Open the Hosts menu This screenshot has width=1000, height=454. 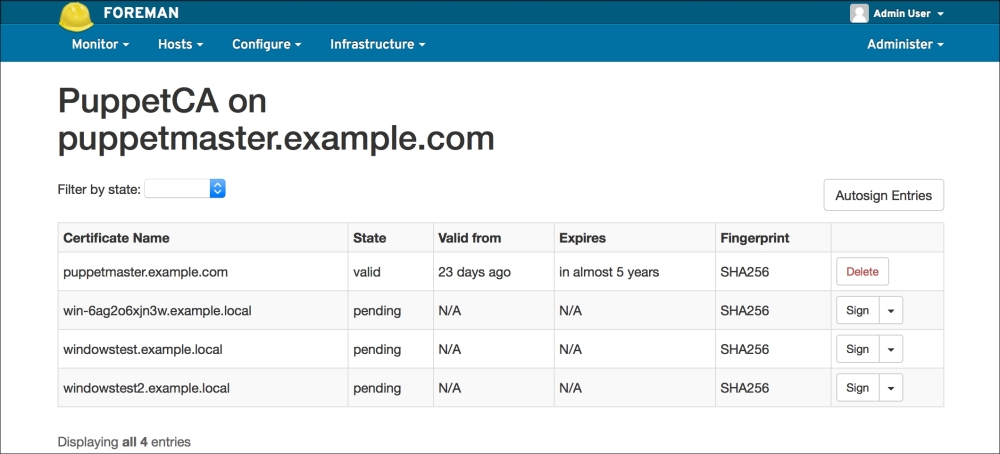(x=180, y=44)
